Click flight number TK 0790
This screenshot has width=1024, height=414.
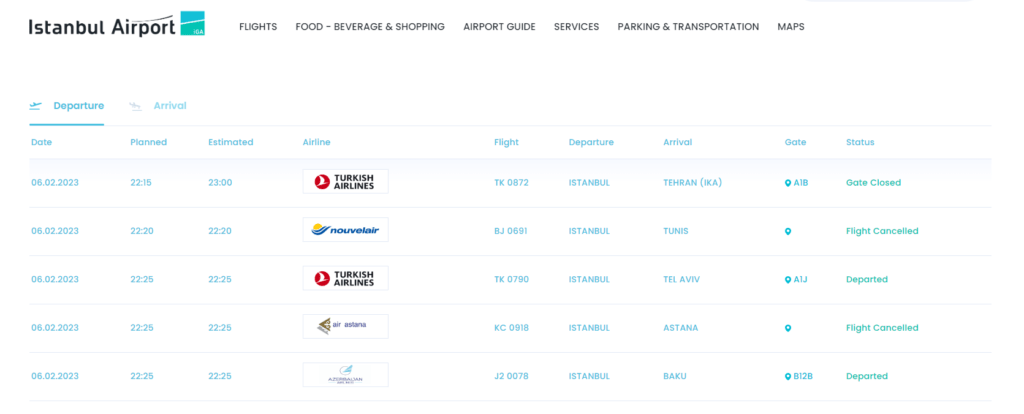[x=511, y=279]
